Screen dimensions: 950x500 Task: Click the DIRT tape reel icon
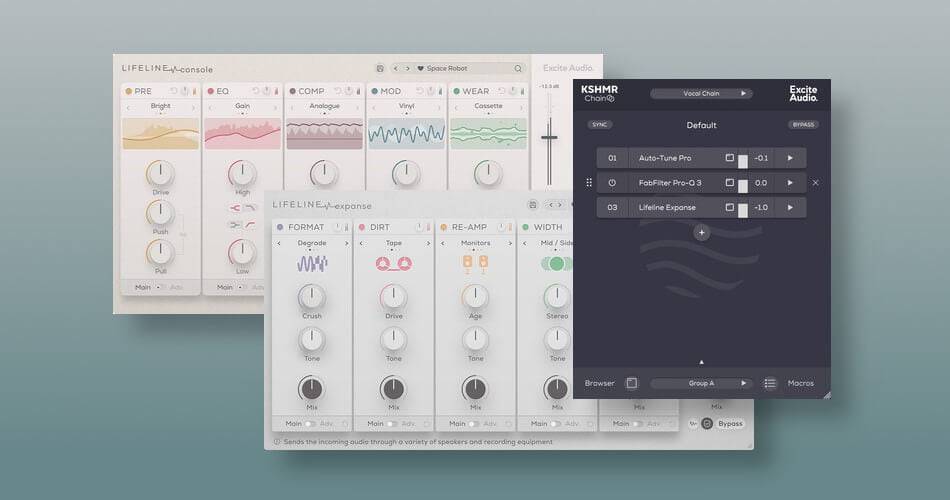[394, 264]
